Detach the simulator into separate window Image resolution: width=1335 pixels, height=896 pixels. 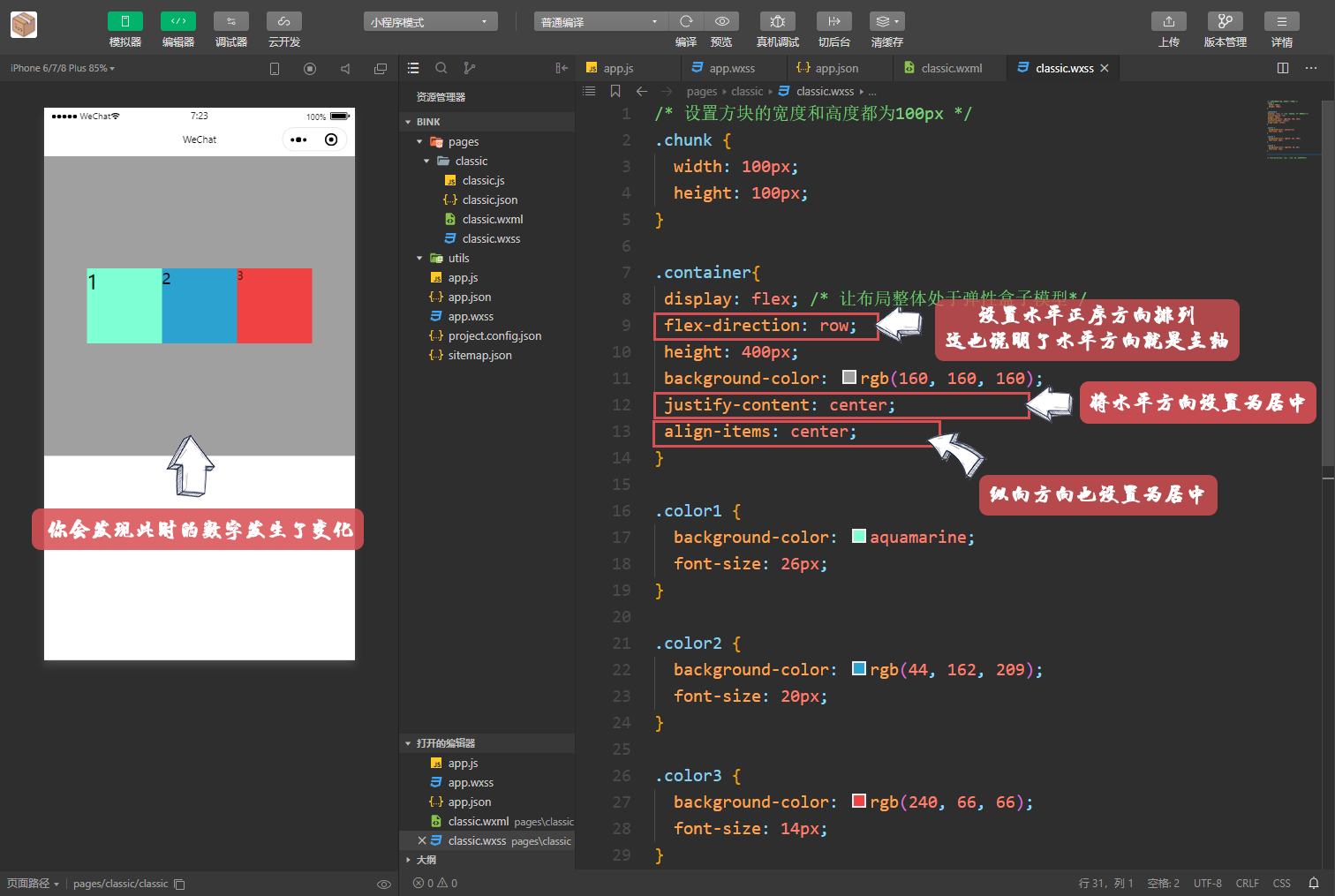pyautogui.click(x=381, y=69)
